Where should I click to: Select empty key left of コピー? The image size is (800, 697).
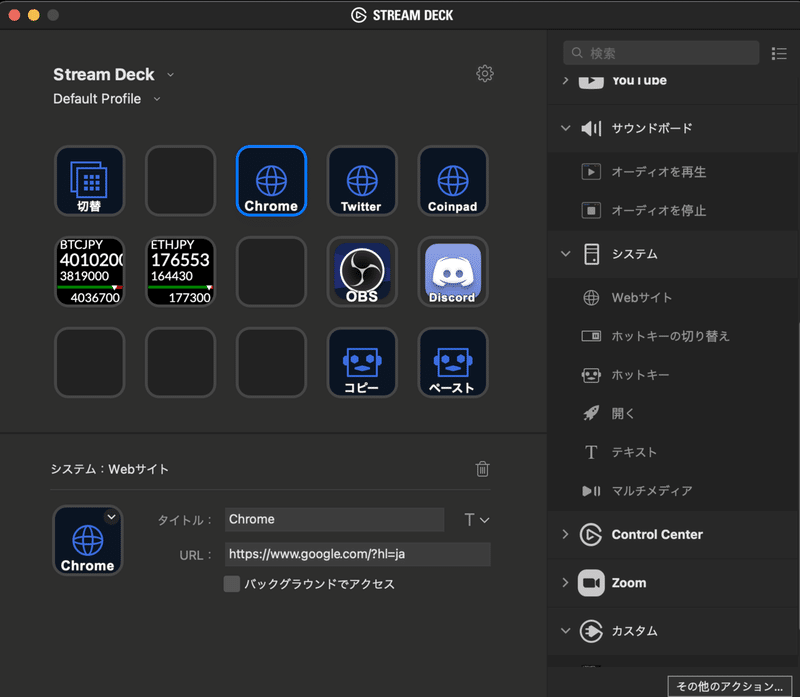coord(271,362)
